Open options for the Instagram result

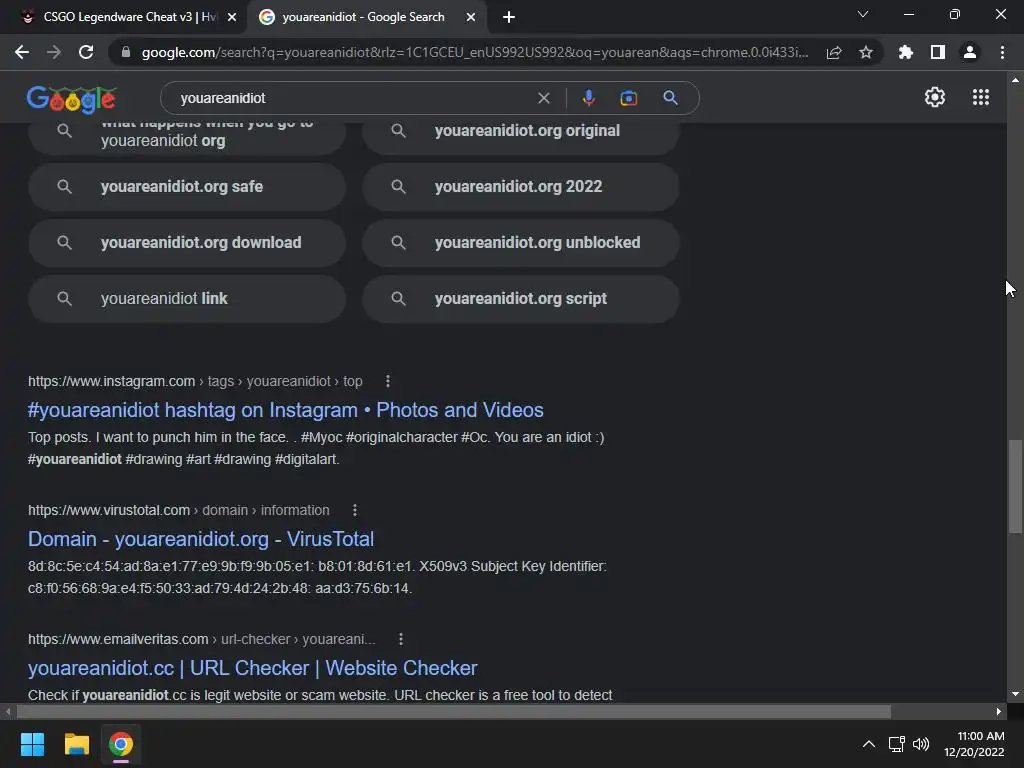click(388, 381)
